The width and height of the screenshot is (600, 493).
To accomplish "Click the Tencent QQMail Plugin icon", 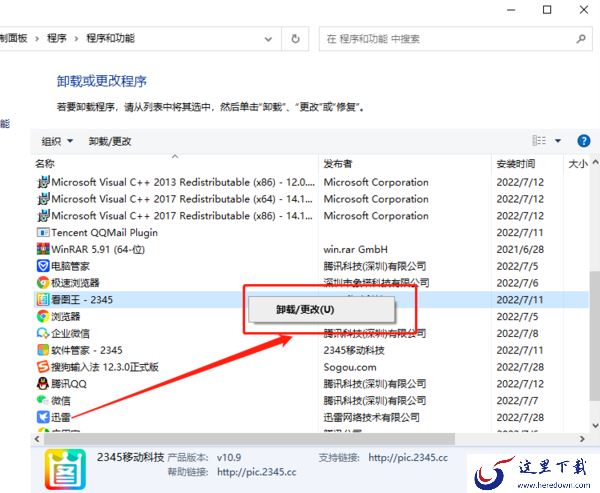I will coord(43,232).
